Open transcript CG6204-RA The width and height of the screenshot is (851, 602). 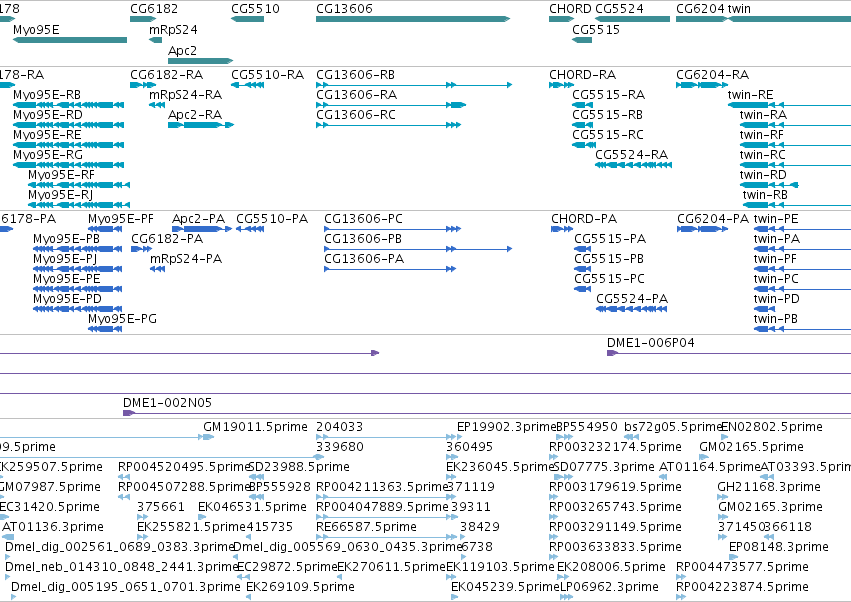click(x=712, y=75)
